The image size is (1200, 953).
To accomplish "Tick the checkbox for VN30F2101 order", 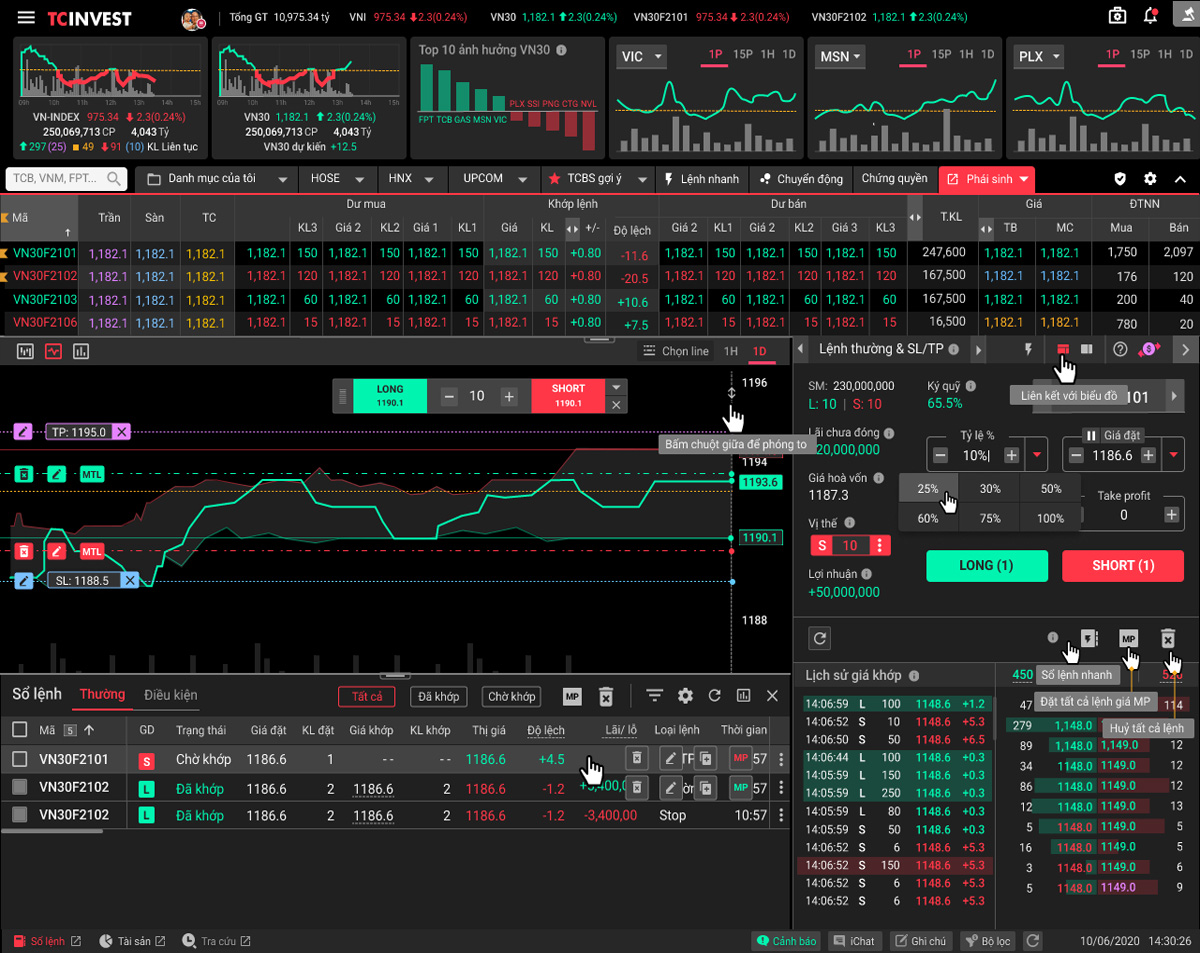I will pyautogui.click(x=19, y=759).
